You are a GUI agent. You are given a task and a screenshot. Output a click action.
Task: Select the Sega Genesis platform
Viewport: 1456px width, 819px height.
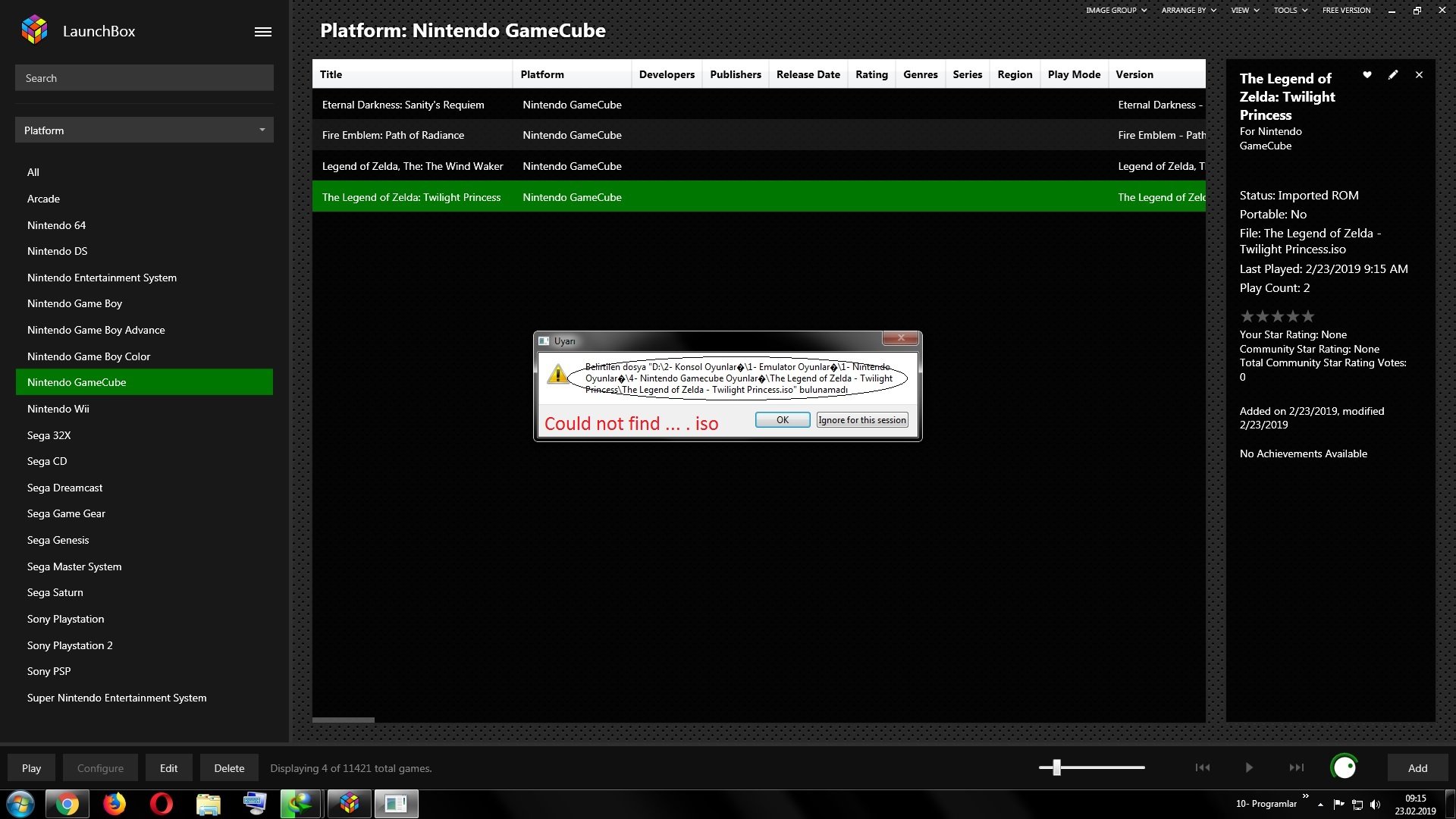pyautogui.click(x=144, y=540)
